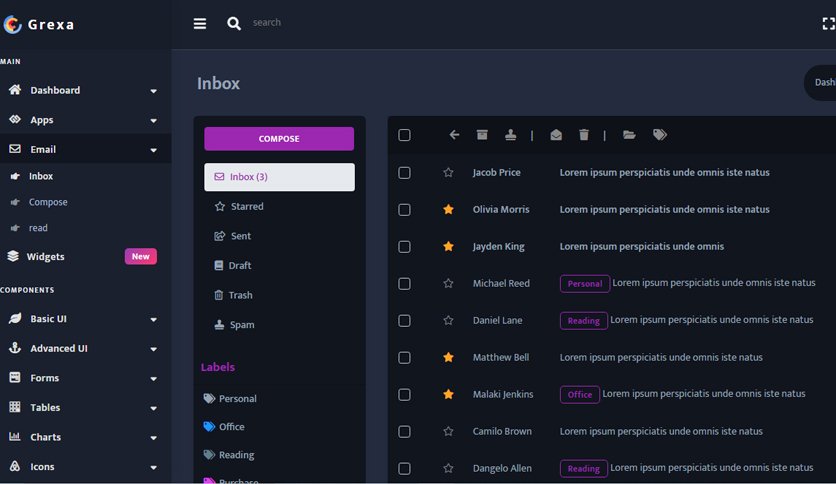
Task: Toggle the hamburger sidebar menu icon
Action: 200,23
